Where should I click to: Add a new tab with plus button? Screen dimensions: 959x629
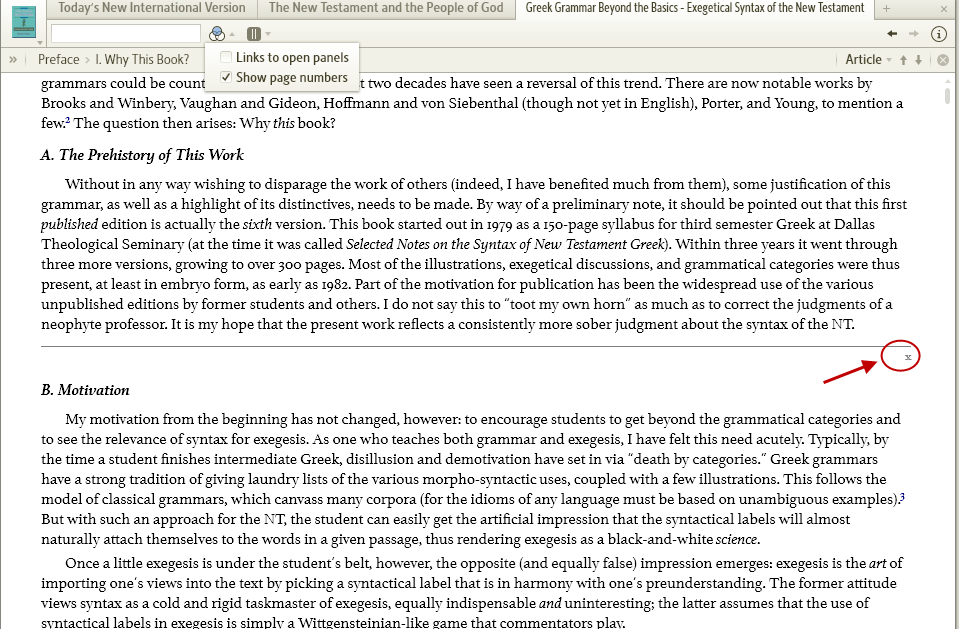[x=886, y=9]
